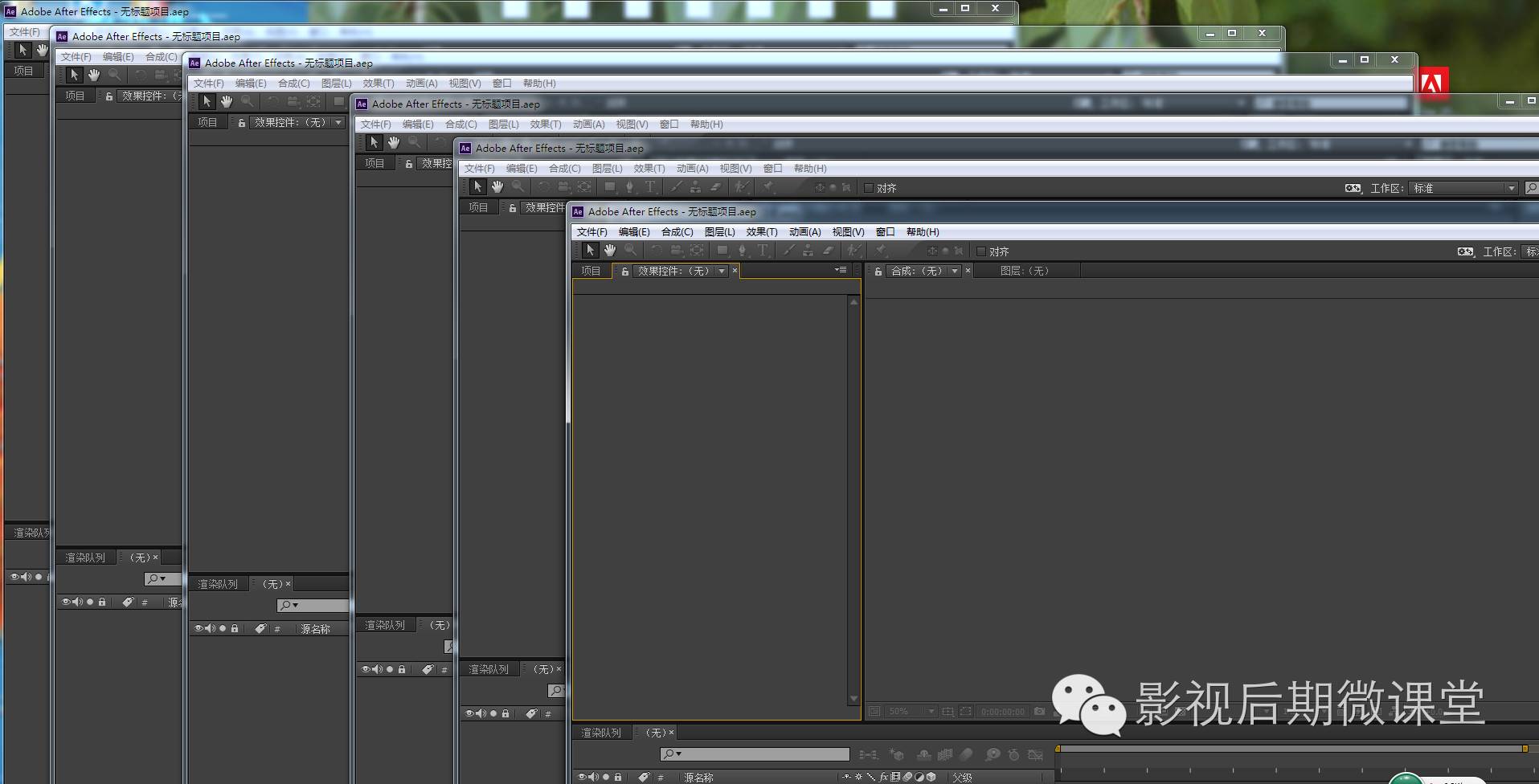Toggle the video eye column in front timeline
Image resolution: width=1539 pixels, height=784 pixels.
(x=583, y=777)
